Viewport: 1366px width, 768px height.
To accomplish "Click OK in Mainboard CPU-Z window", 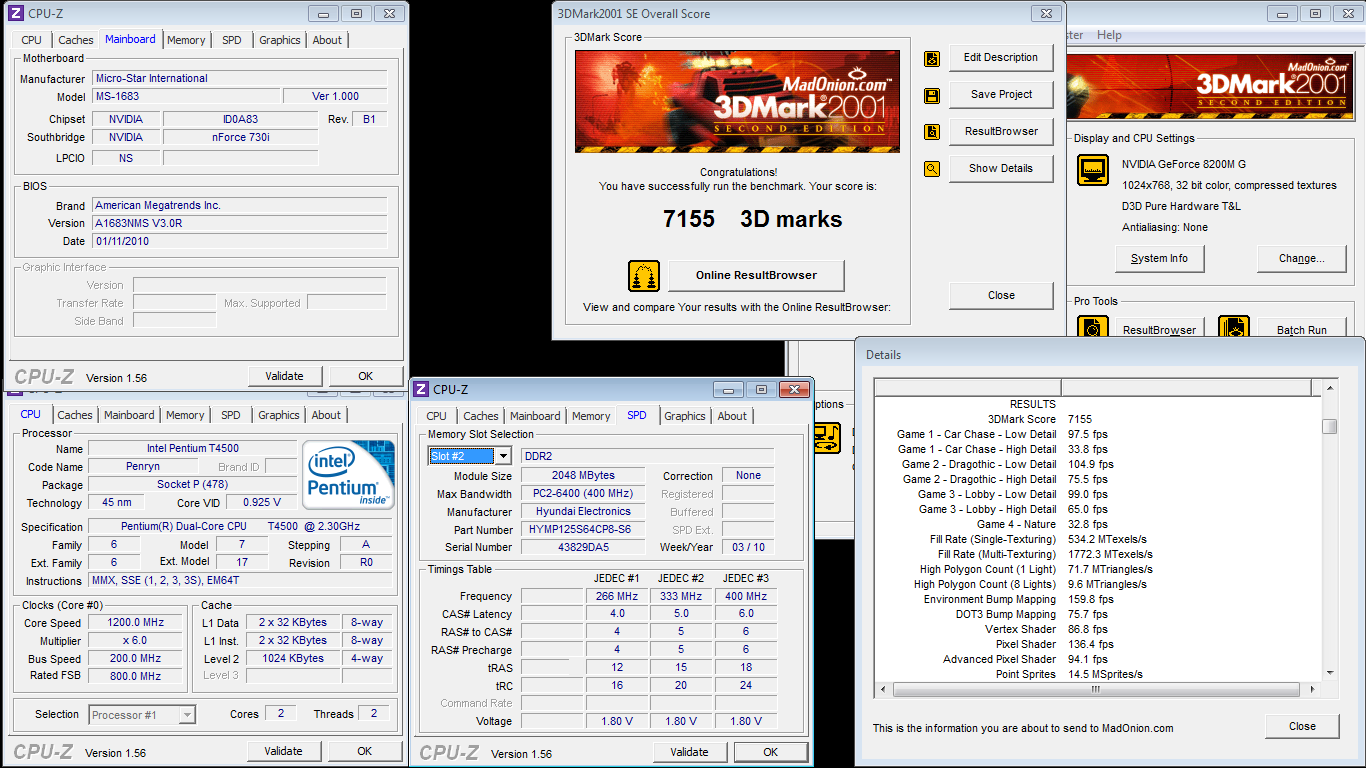I will [x=366, y=376].
